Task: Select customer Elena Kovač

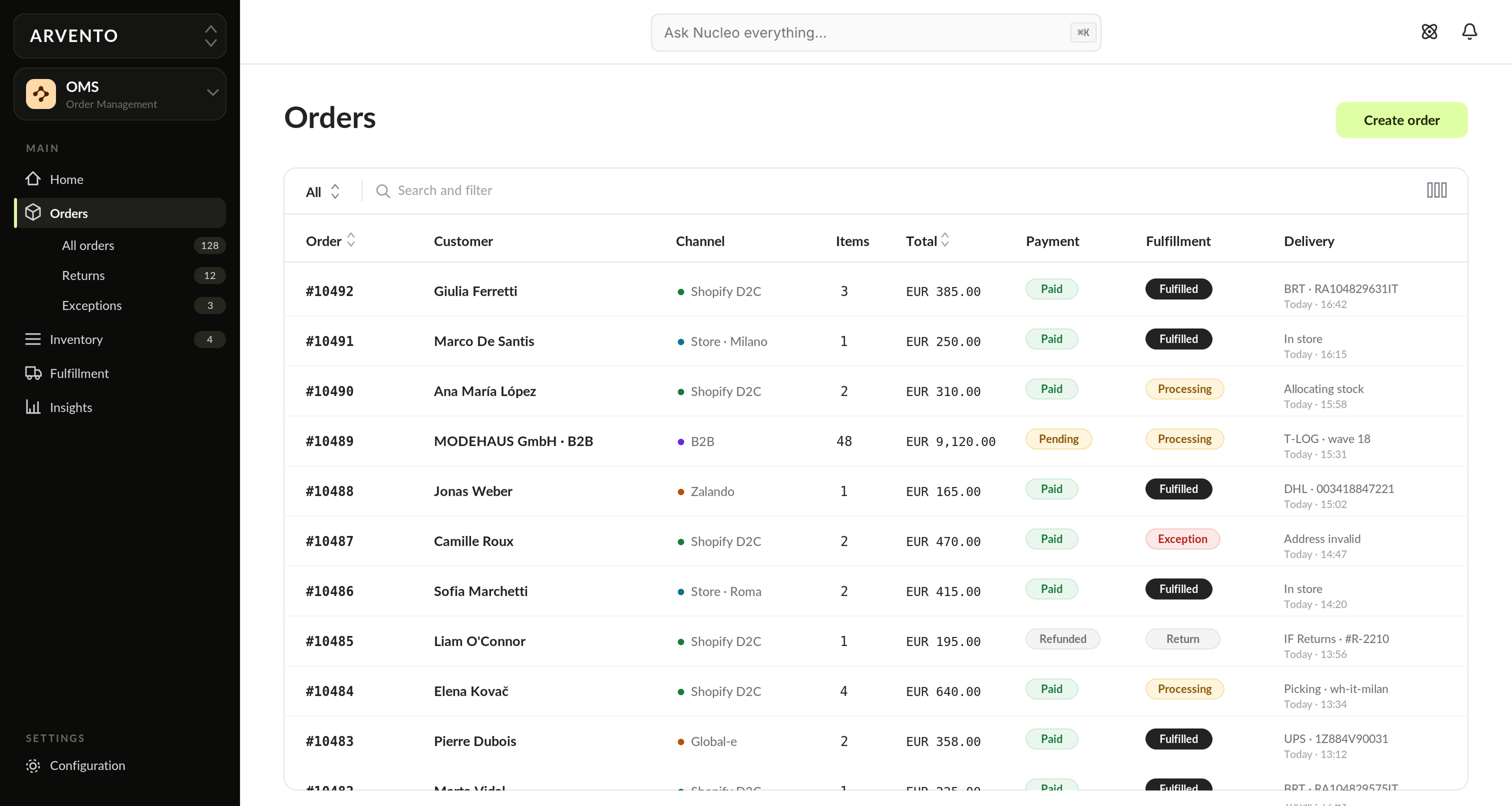Action: 470,691
